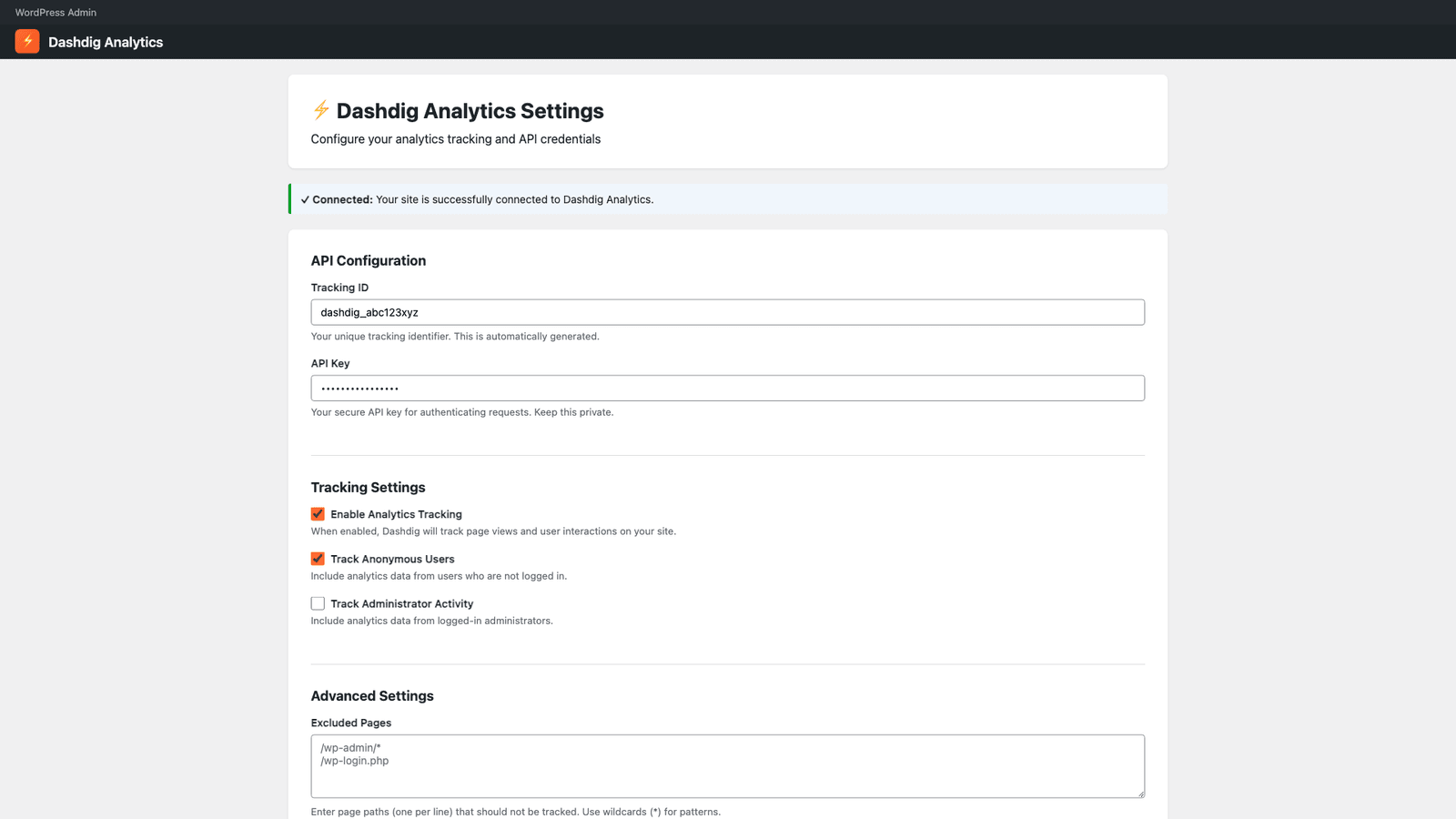The image size is (1456, 819).
Task: Enable the Track Administrator Activity checkbox
Action: [x=318, y=603]
